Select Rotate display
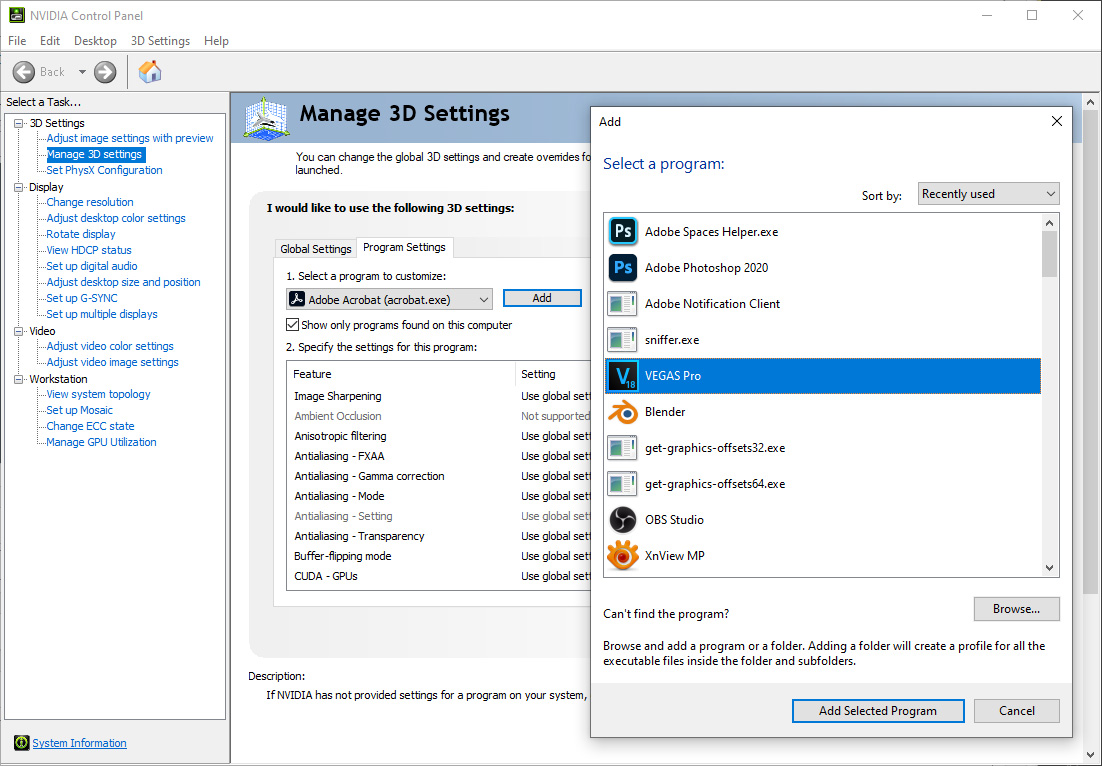The width and height of the screenshot is (1102, 766). tap(81, 234)
